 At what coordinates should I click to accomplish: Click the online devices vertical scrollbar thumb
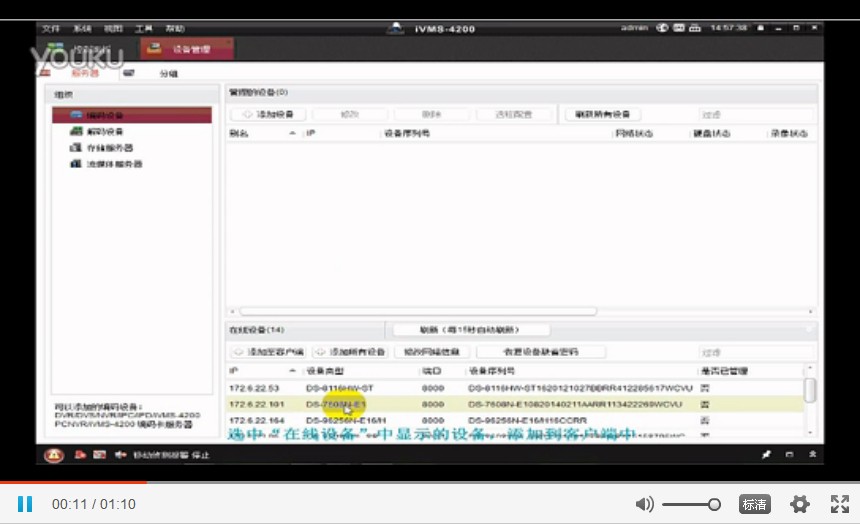[810, 390]
